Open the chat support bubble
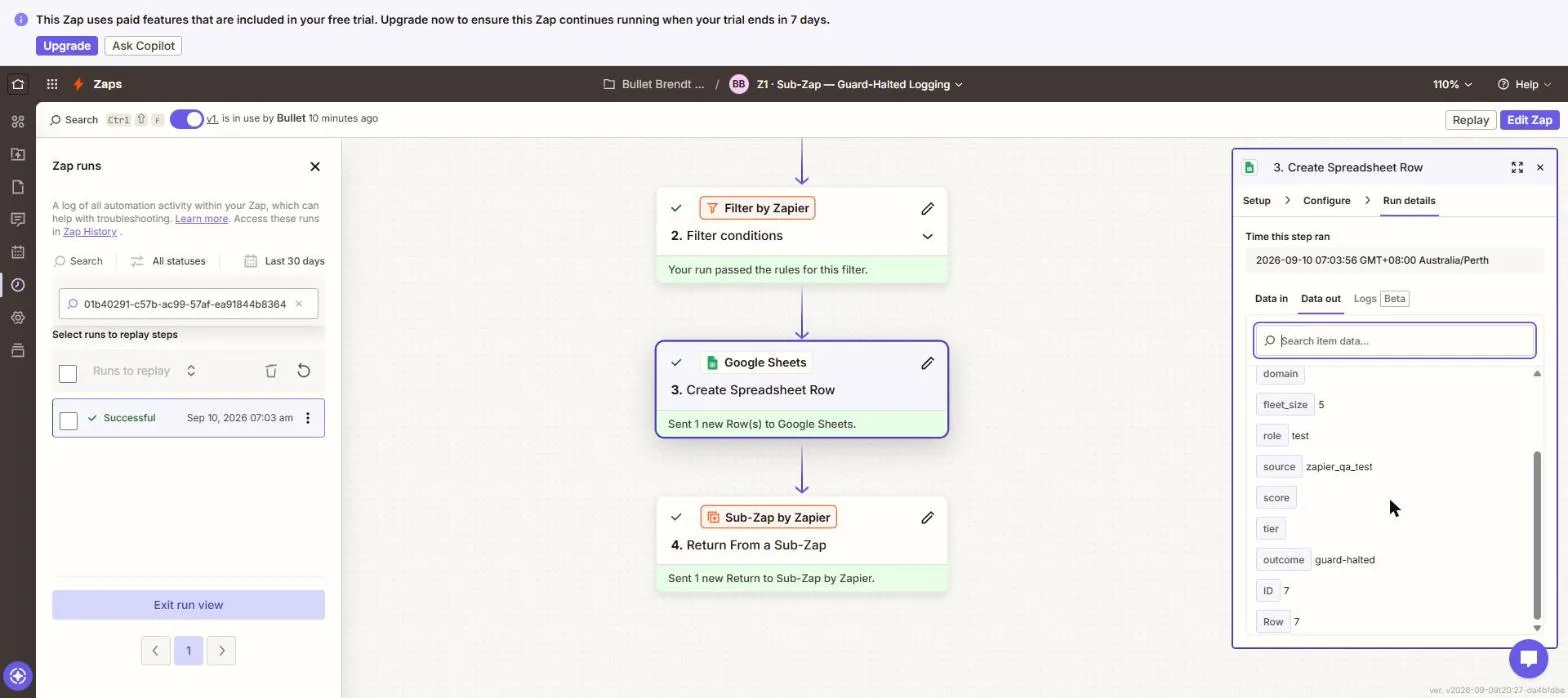Screen dimensions: 1568x698 [1528, 658]
